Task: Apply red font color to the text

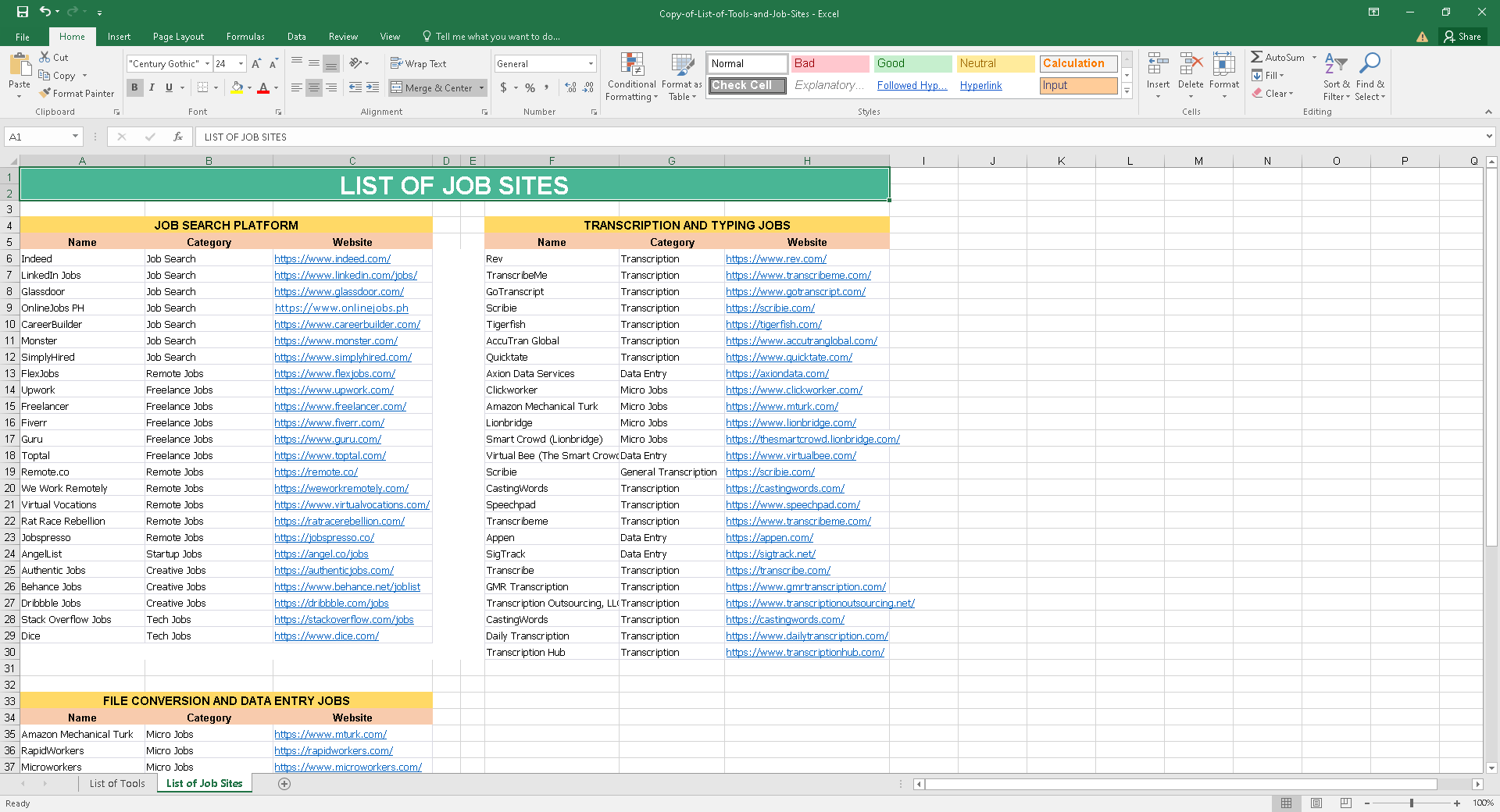Action: click(263, 87)
